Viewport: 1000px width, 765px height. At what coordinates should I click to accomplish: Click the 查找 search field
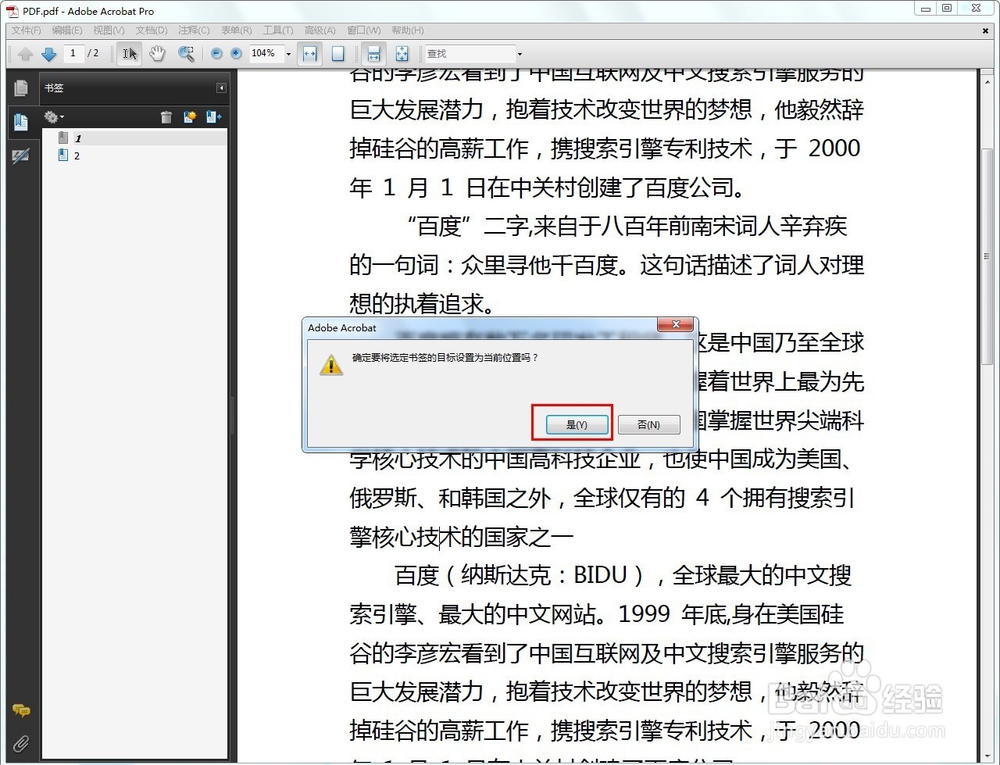click(470, 54)
